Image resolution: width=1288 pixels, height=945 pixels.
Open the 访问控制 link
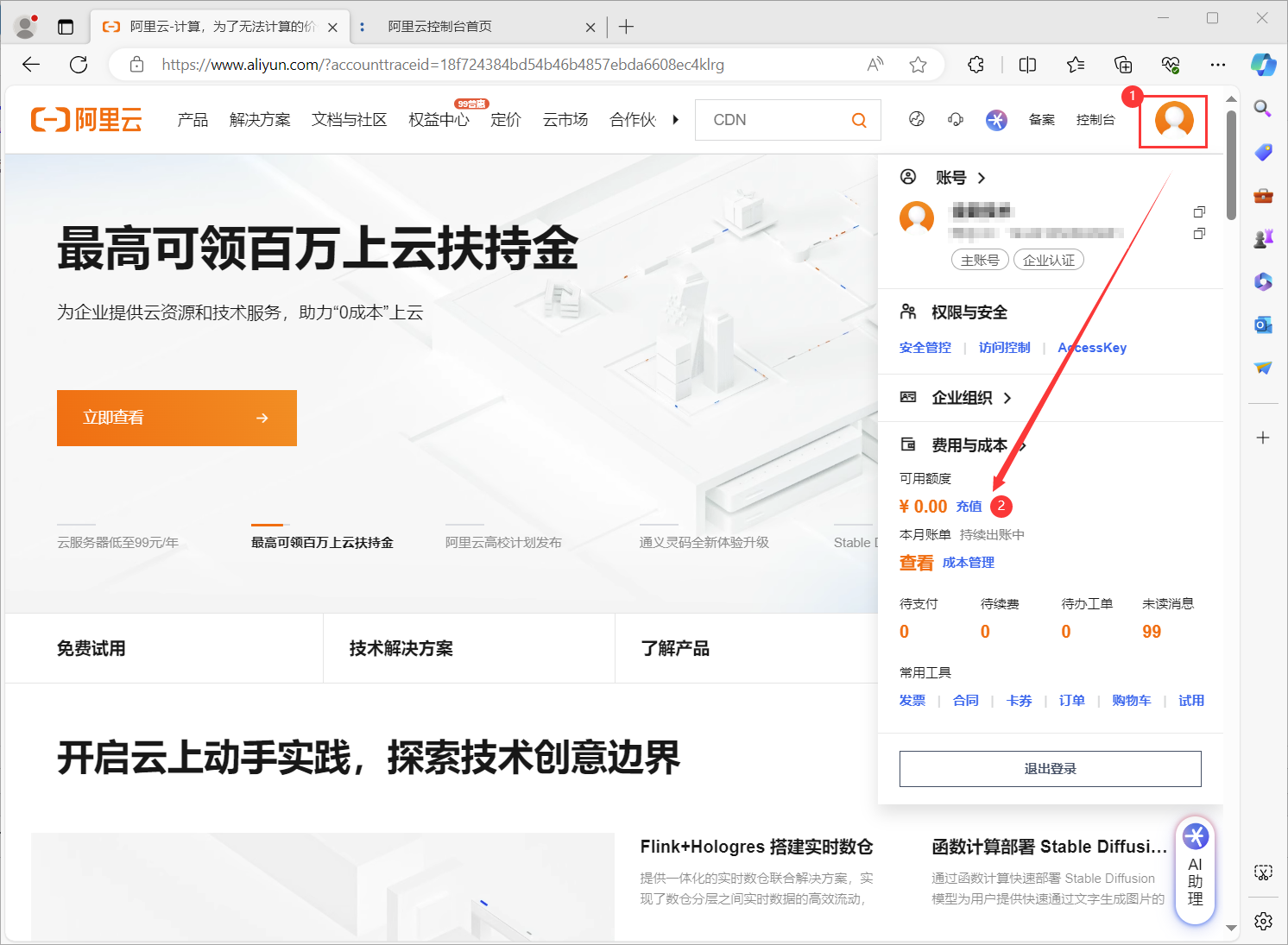click(x=1005, y=348)
